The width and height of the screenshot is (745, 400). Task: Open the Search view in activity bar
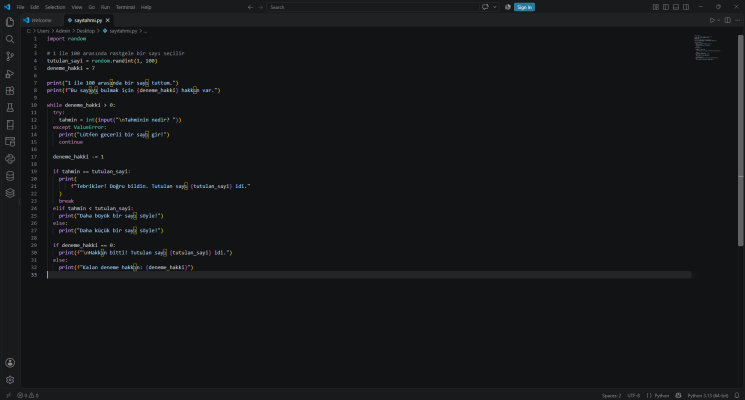pos(10,39)
